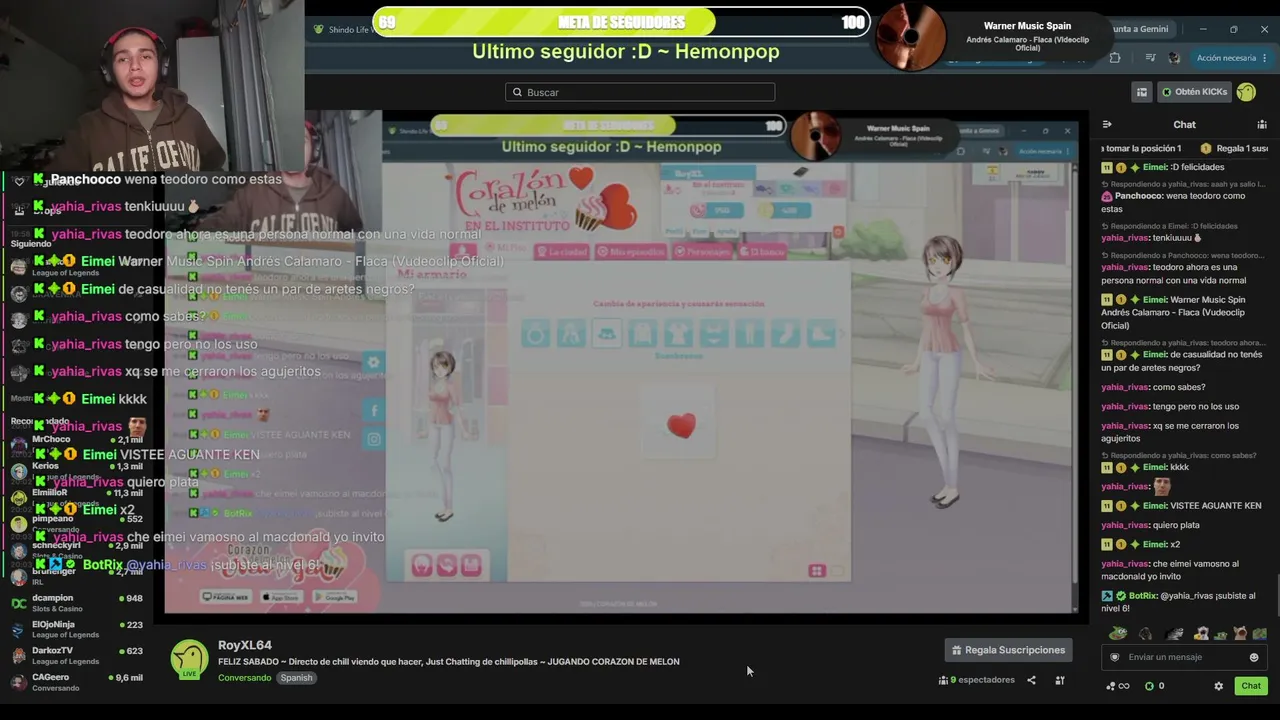The height and width of the screenshot is (720, 1280).
Task: Click Panchooco username in chat panel
Action: point(1138,196)
